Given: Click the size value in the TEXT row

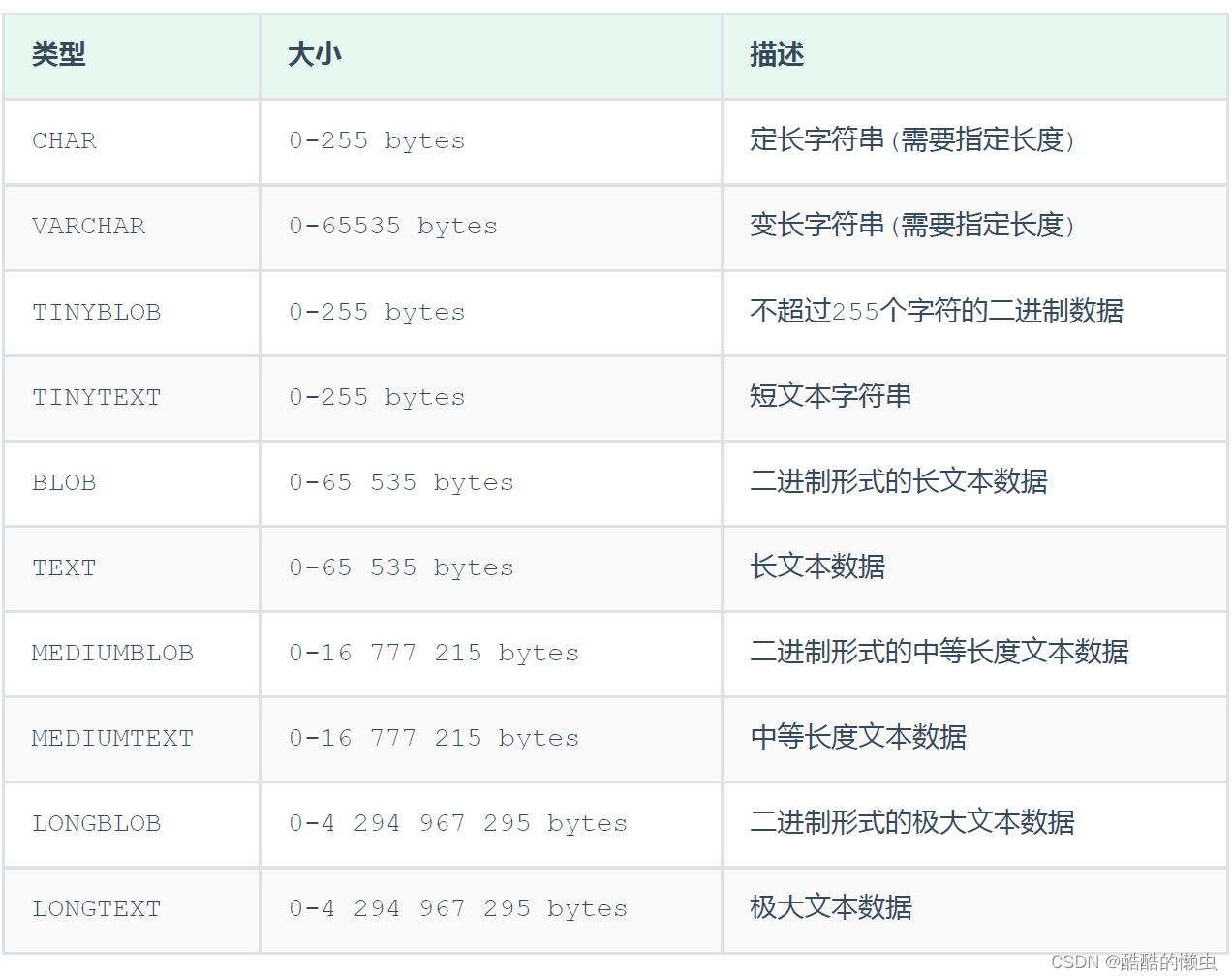Looking at the screenshot, I should point(401,567).
